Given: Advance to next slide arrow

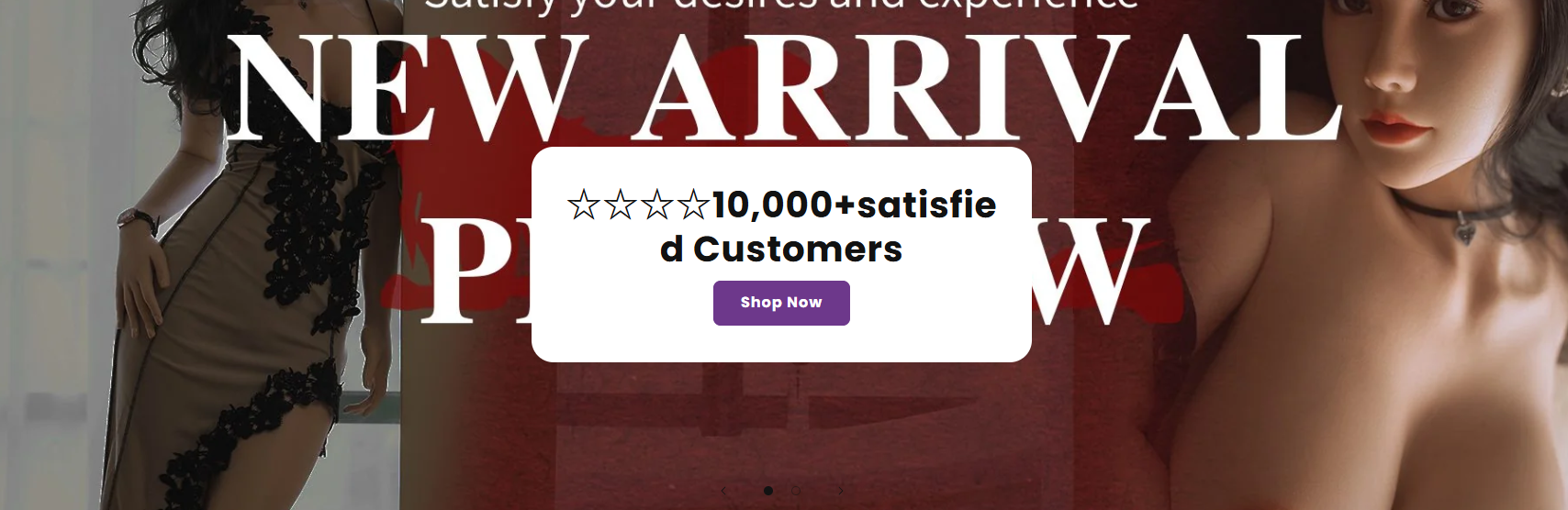Looking at the screenshot, I should pyautogui.click(x=840, y=491).
